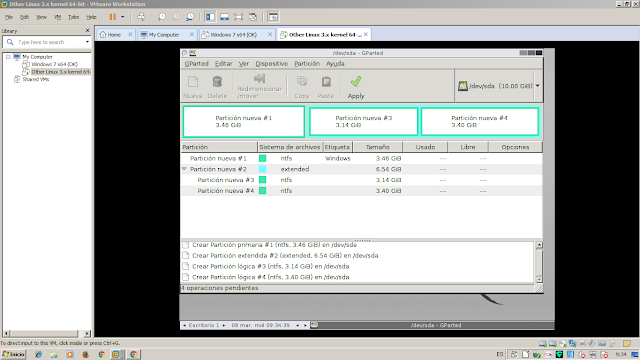
Task: Select Partición nueva #1 block in disk map
Action: (x=244, y=122)
